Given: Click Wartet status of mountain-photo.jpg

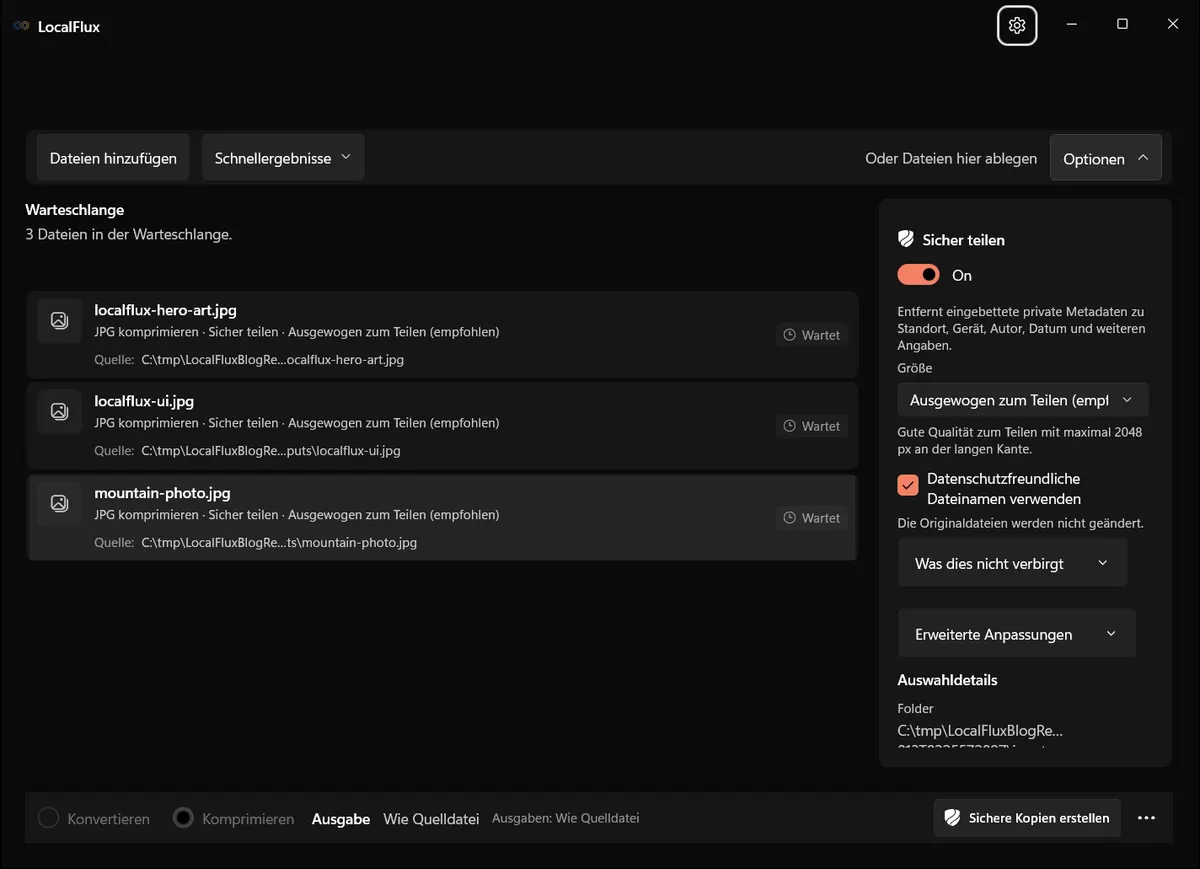Looking at the screenshot, I should [812, 518].
